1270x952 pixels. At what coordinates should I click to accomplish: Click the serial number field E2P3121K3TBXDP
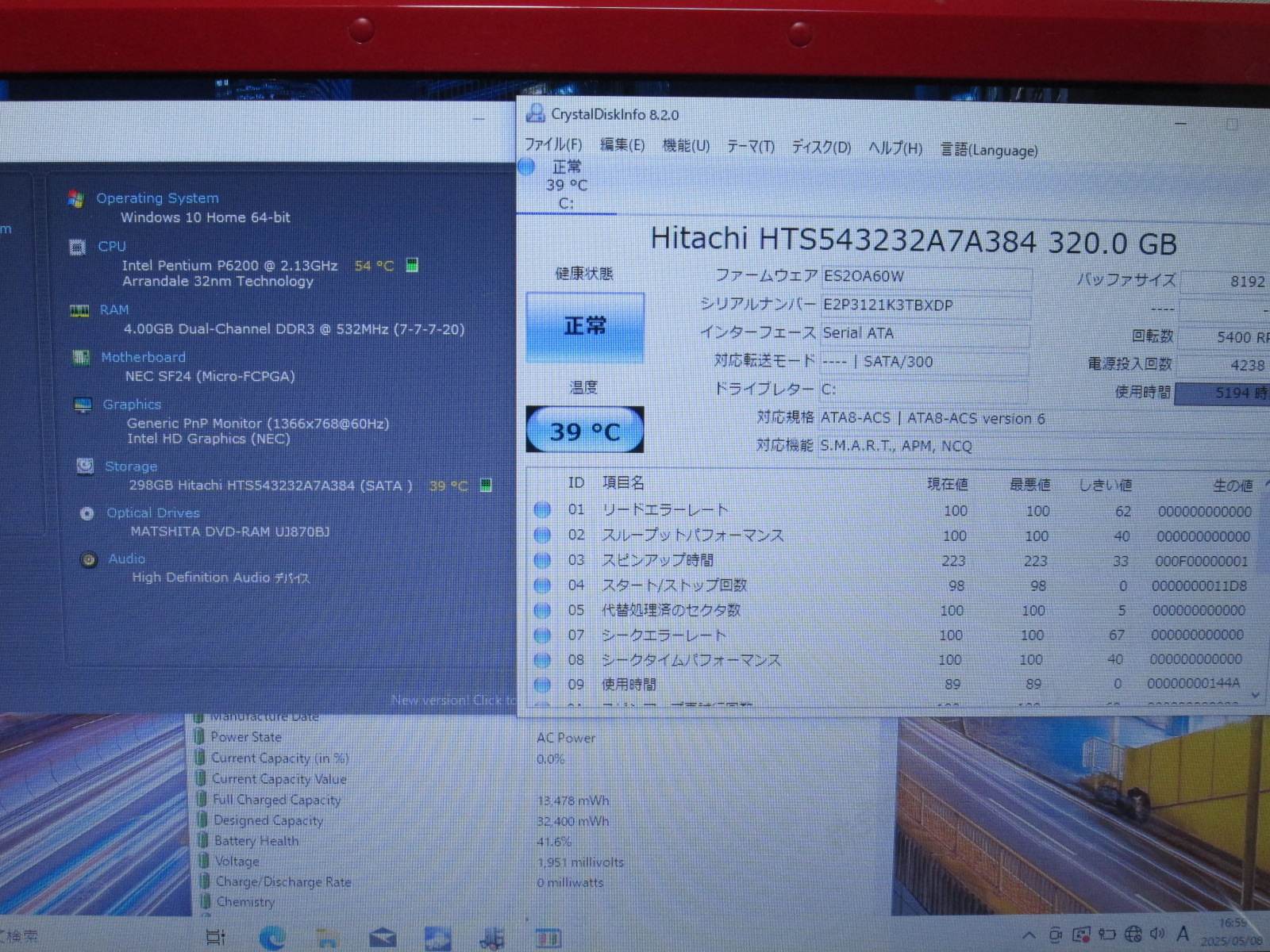coord(926,305)
